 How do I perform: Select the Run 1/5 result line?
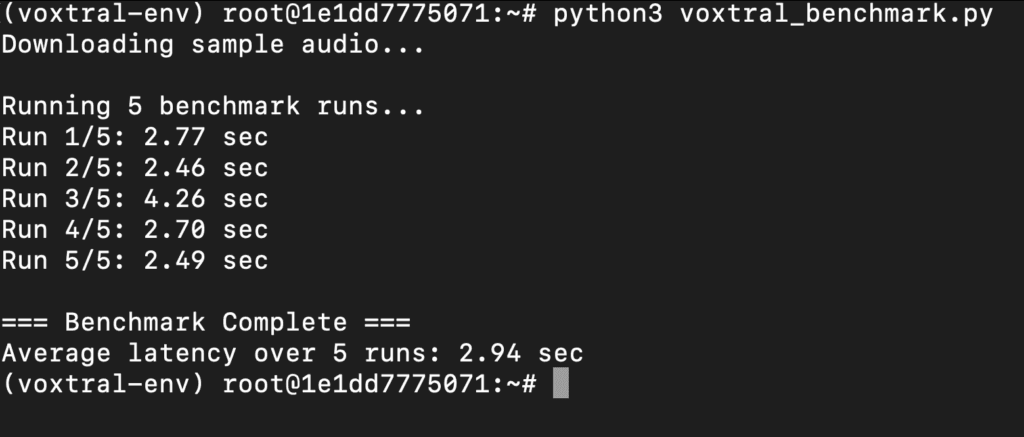point(135,137)
